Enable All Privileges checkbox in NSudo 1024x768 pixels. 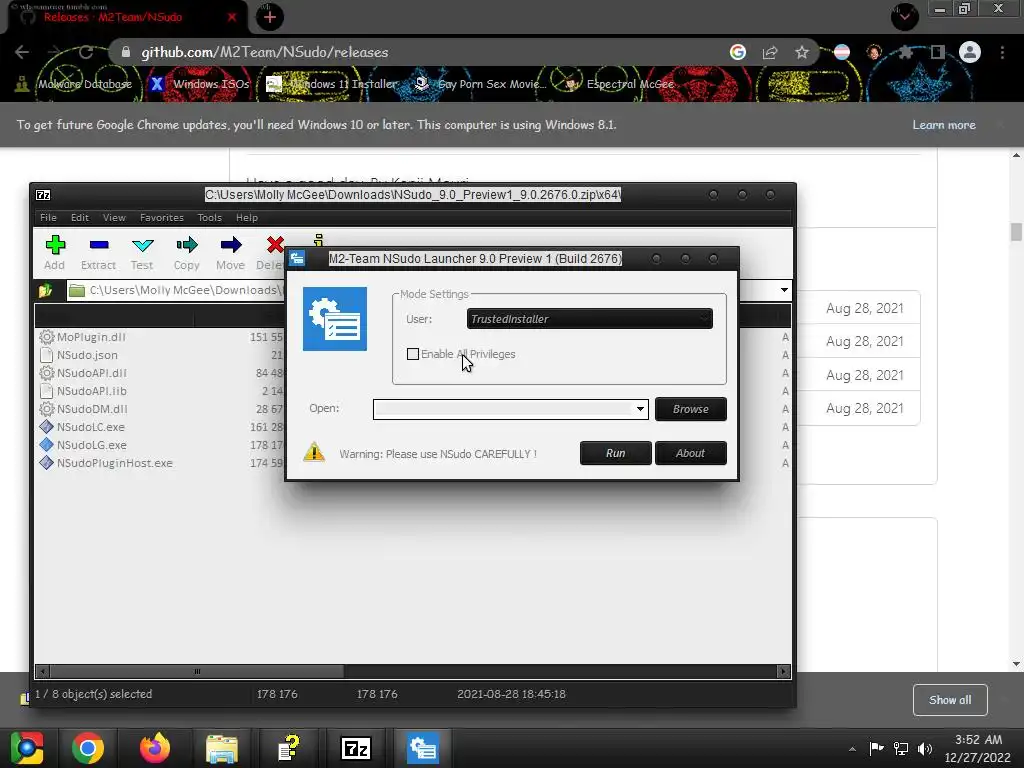(x=413, y=354)
